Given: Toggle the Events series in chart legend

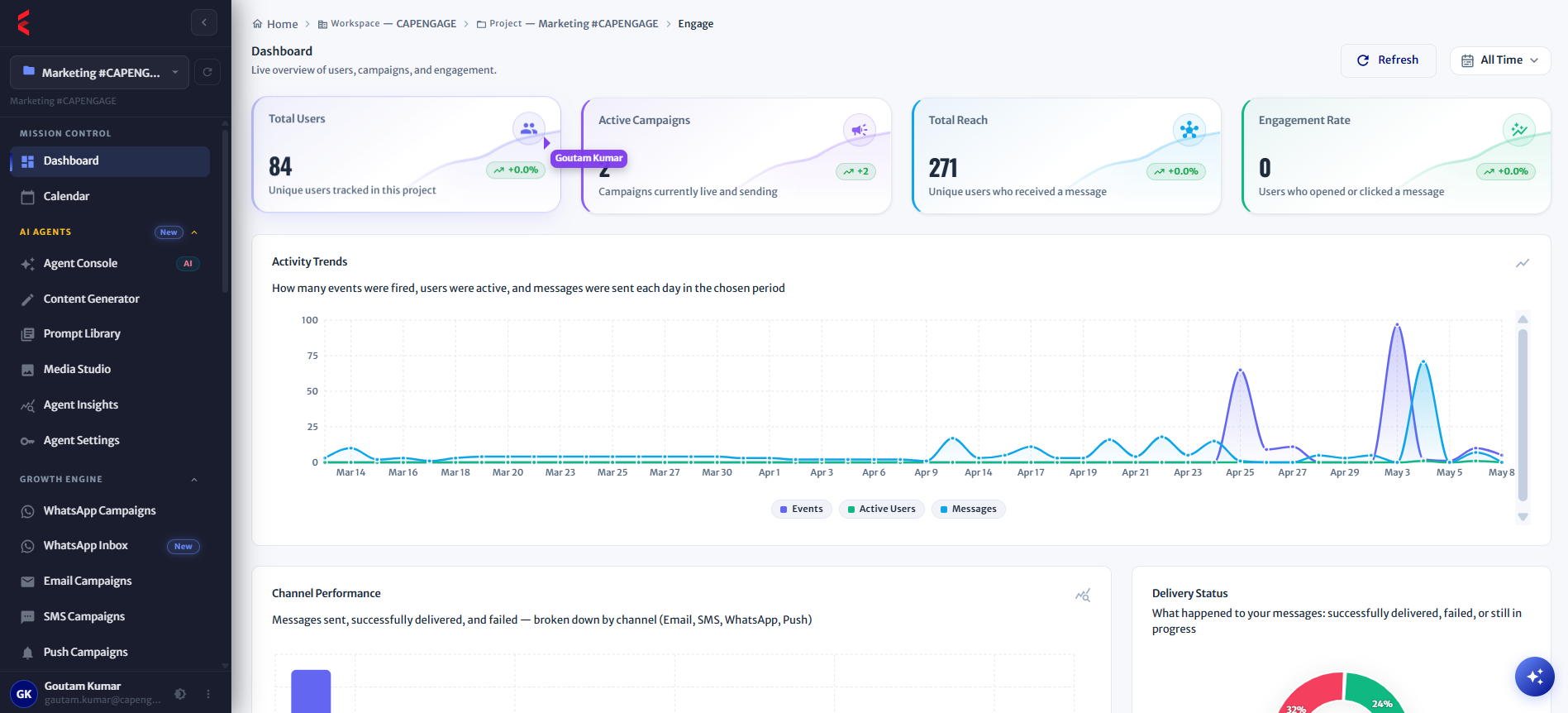Looking at the screenshot, I should point(802,509).
